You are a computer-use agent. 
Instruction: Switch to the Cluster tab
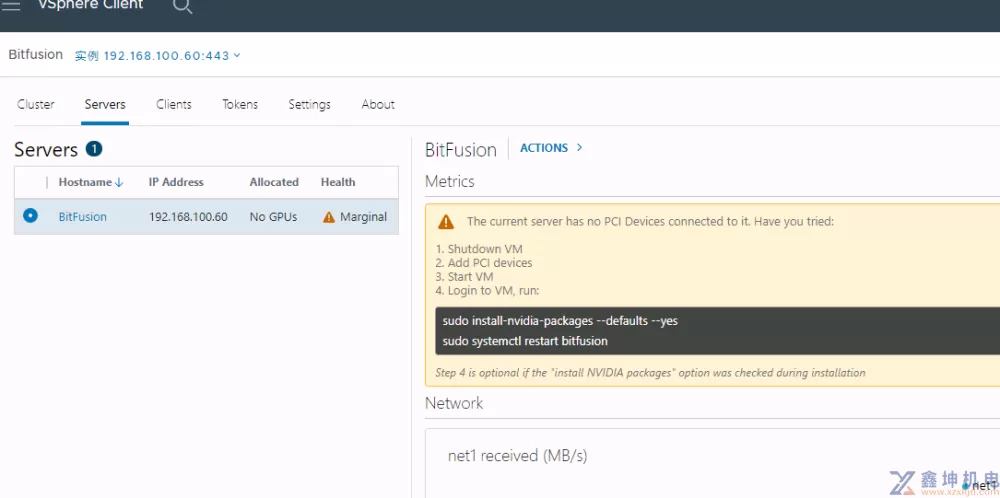[36, 105]
